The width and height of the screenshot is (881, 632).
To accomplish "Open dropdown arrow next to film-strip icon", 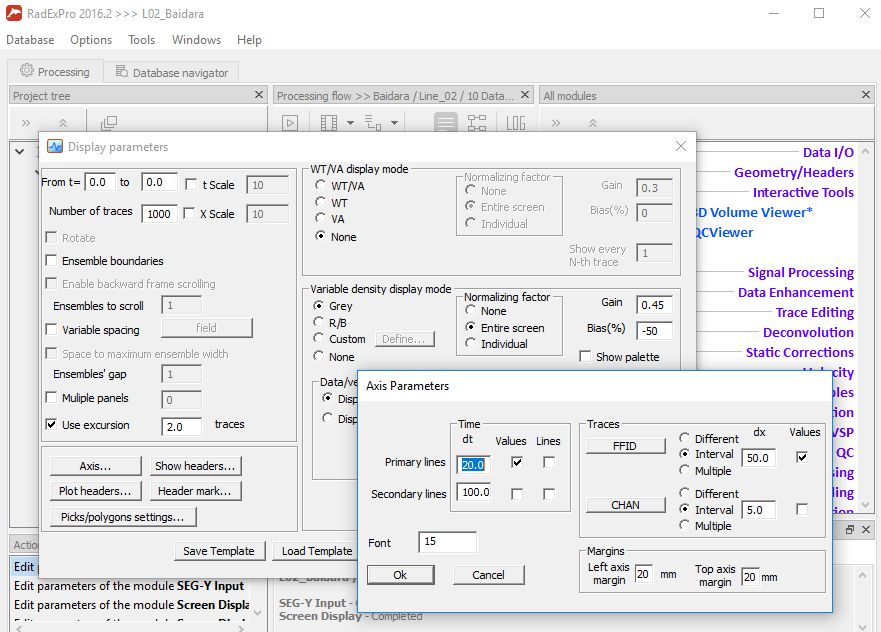I will tap(350, 122).
